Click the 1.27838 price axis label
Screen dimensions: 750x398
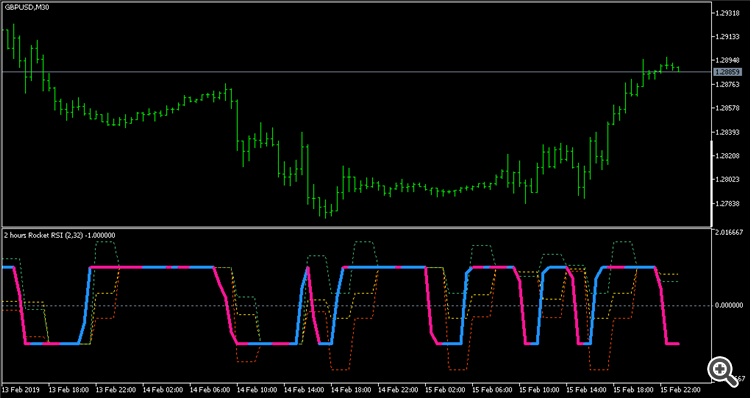pyautogui.click(x=729, y=204)
